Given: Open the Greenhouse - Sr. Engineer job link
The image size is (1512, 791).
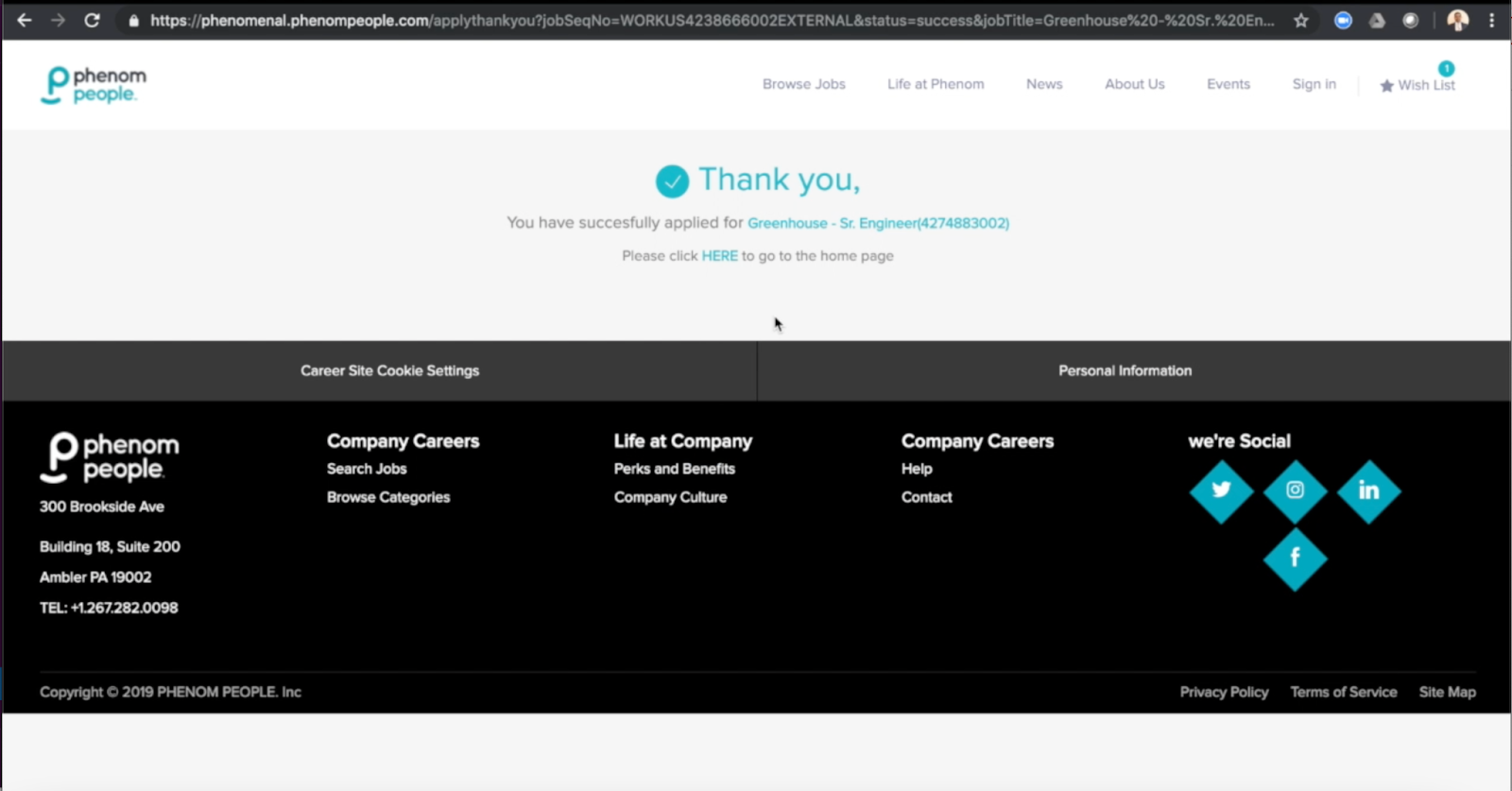Looking at the screenshot, I should click(x=878, y=223).
